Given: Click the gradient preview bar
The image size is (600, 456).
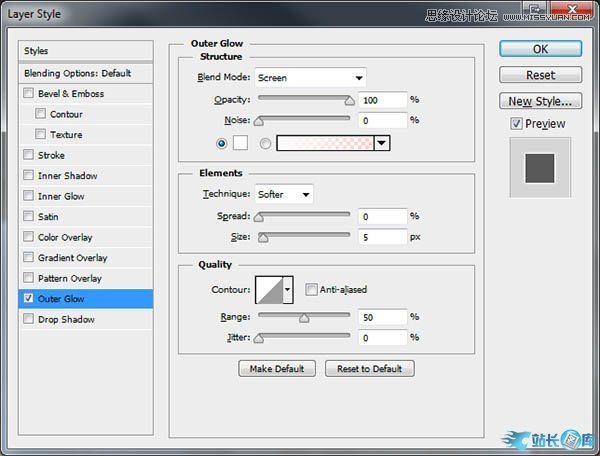Looking at the screenshot, I should pyautogui.click(x=324, y=143).
